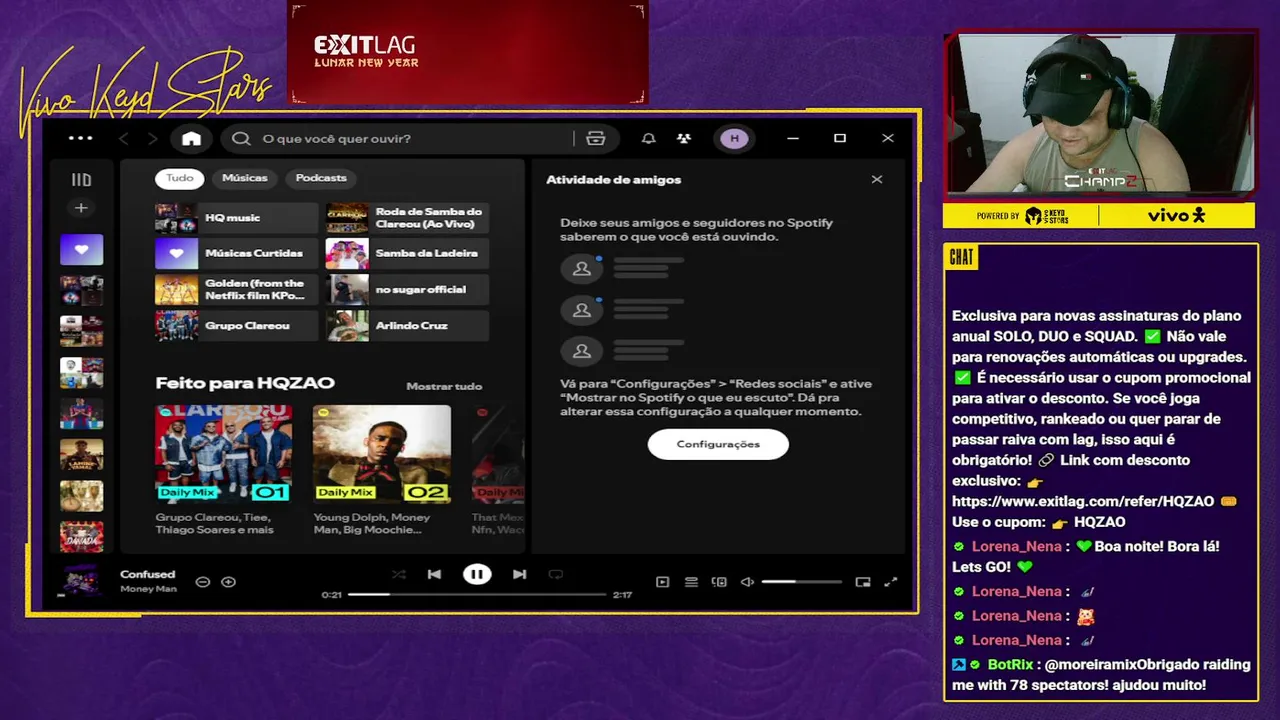Open the 'Samba da Ladeira' shortcut
The height and width of the screenshot is (720, 1280).
[407, 254]
